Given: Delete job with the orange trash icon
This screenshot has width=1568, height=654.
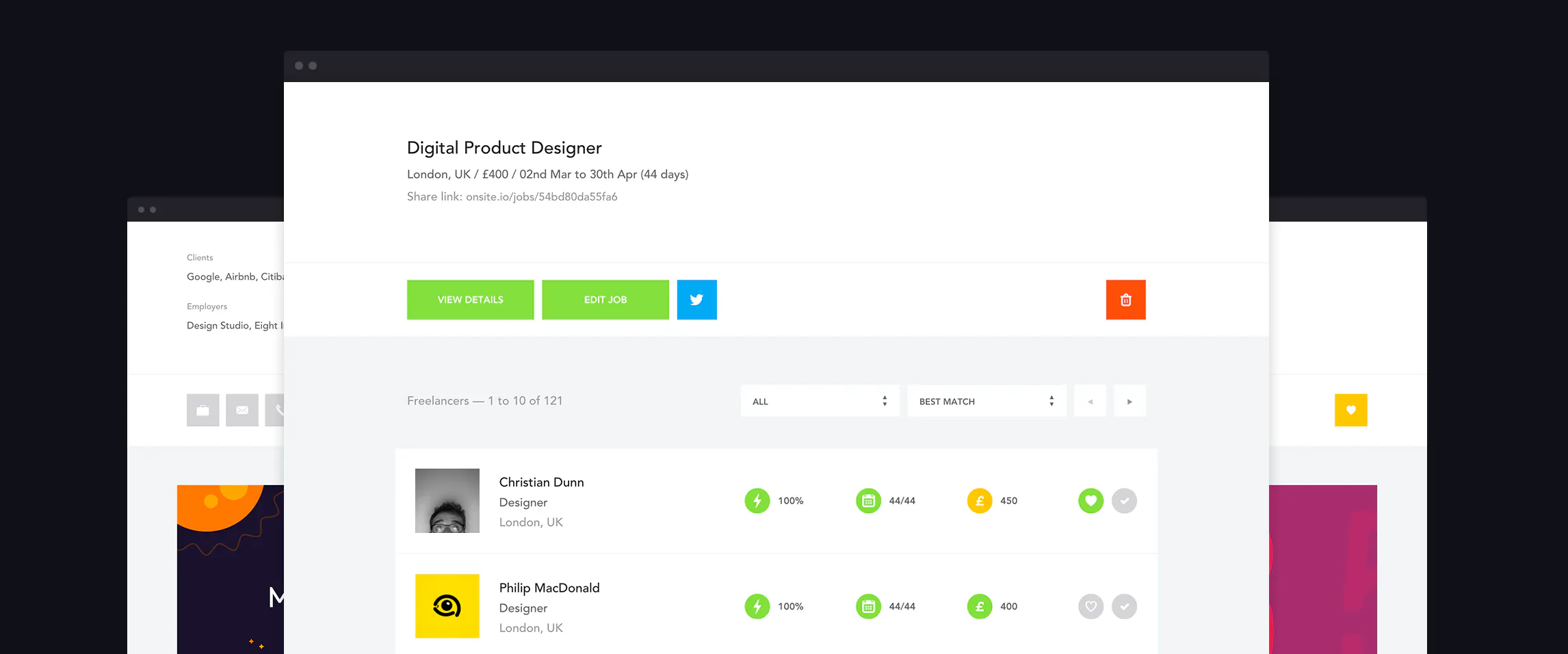Looking at the screenshot, I should [x=1125, y=300].
